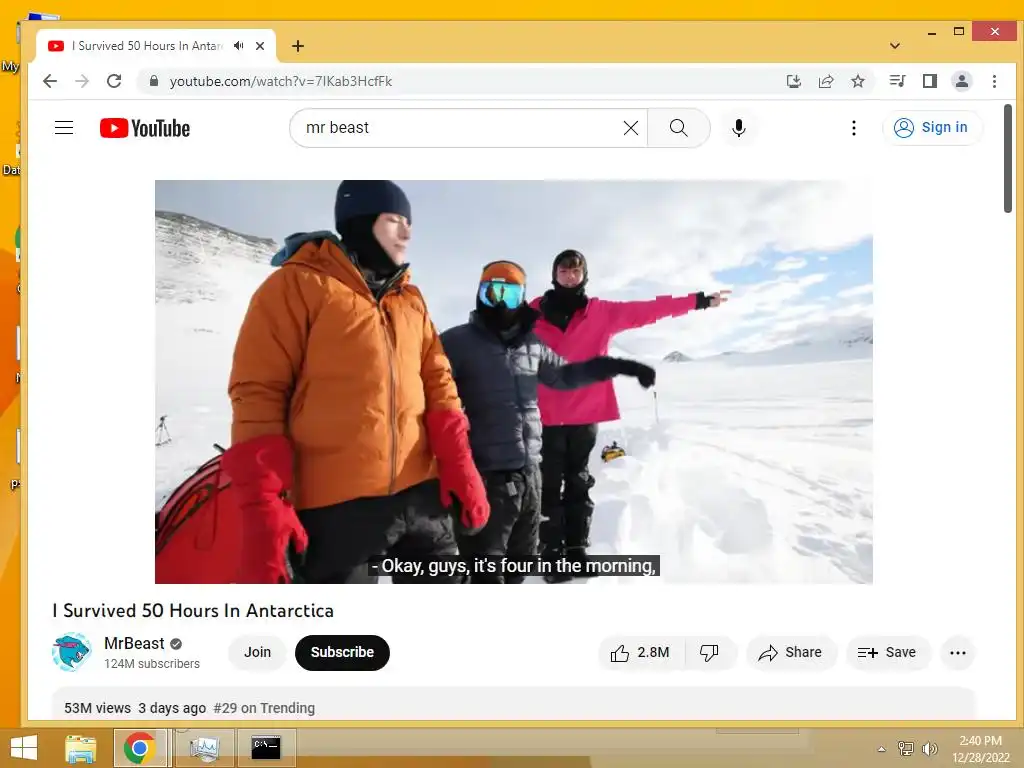
Task: Go back with the browser back arrow
Action: (50, 81)
